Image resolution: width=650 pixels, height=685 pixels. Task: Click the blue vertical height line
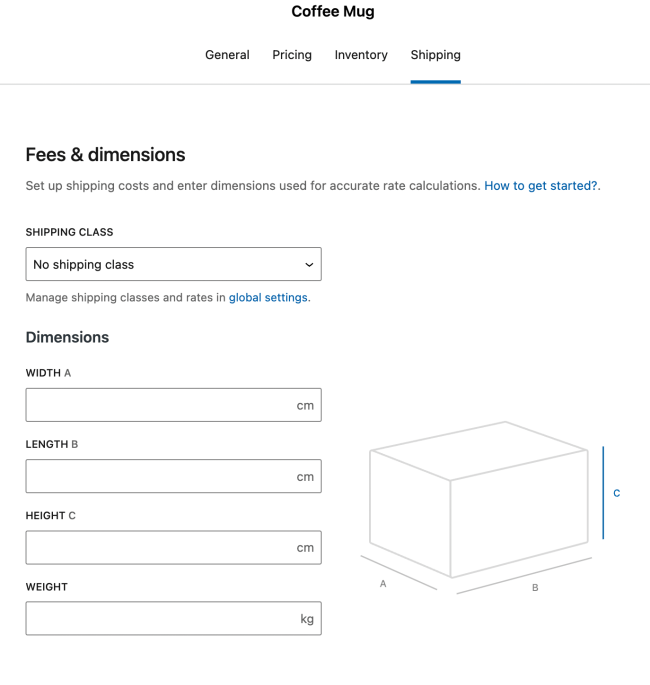coord(603,493)
